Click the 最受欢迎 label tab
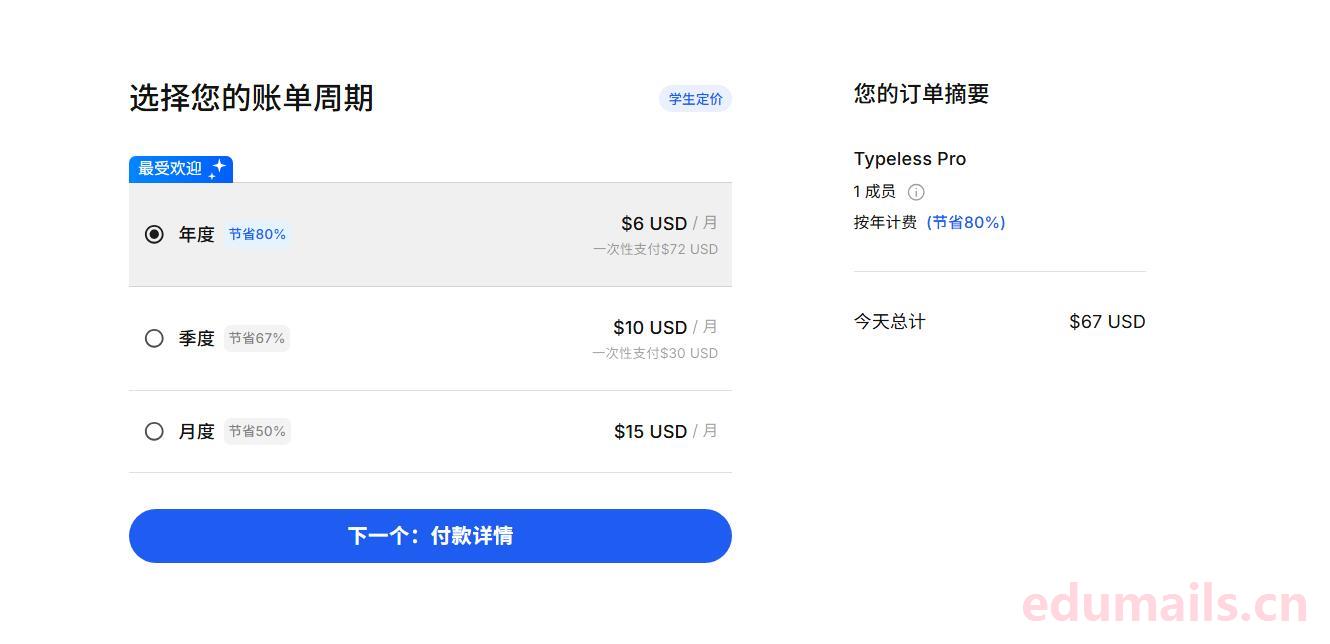This screenshot has height=644, width=1330. click(x=170, y=169)
